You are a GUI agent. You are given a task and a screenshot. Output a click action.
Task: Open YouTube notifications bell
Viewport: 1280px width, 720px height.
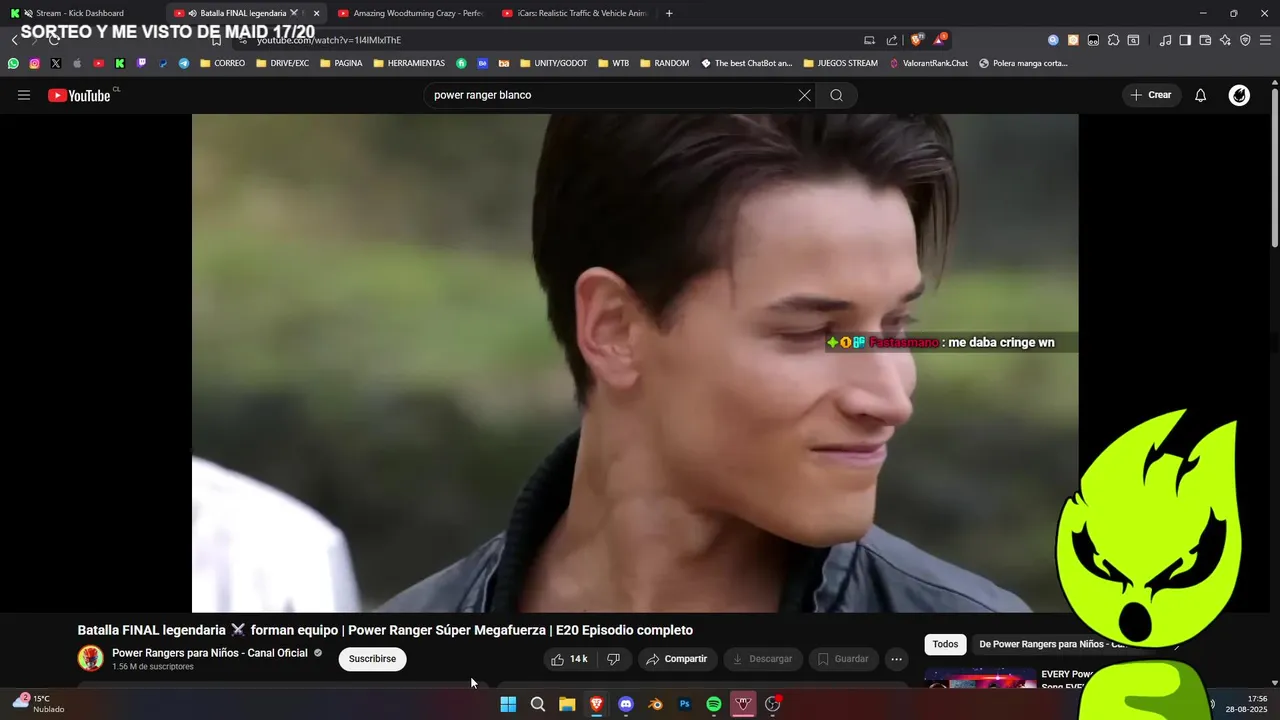pyautogui.click(x=1201, y=95)
